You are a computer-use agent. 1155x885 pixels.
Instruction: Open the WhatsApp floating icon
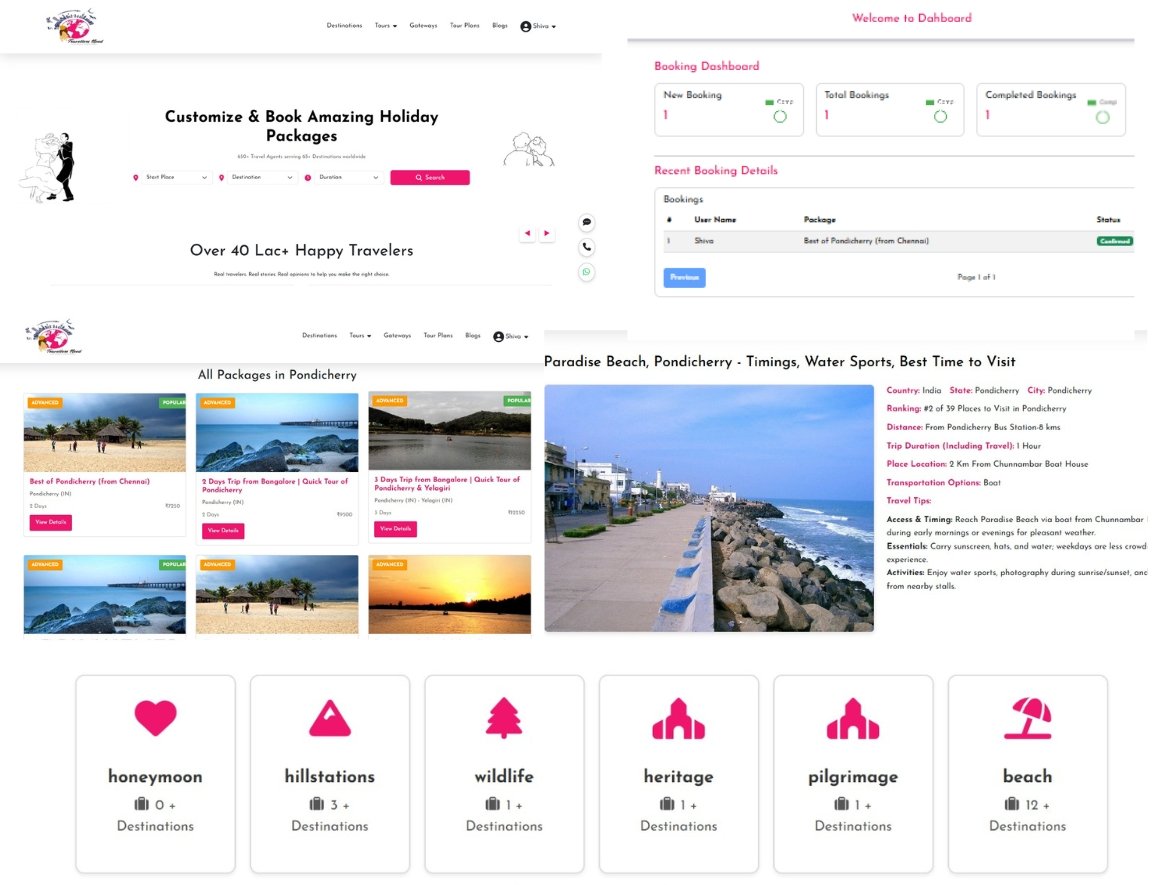[586, 272]
